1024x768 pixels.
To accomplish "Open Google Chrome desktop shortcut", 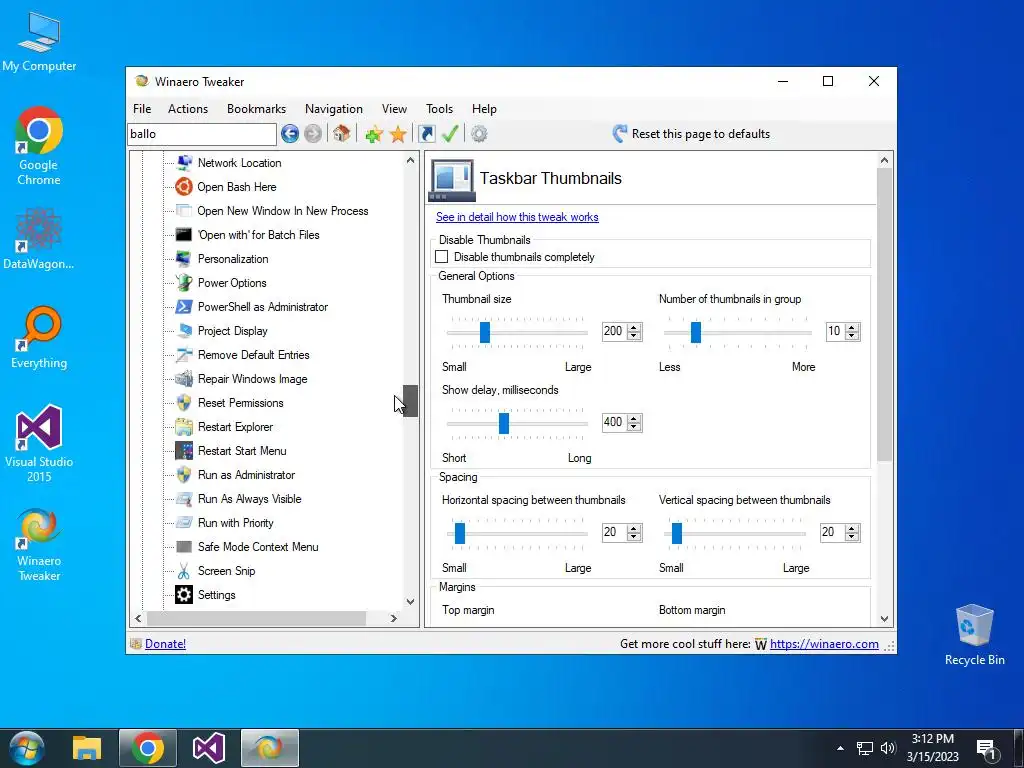I will click(39, 146).
